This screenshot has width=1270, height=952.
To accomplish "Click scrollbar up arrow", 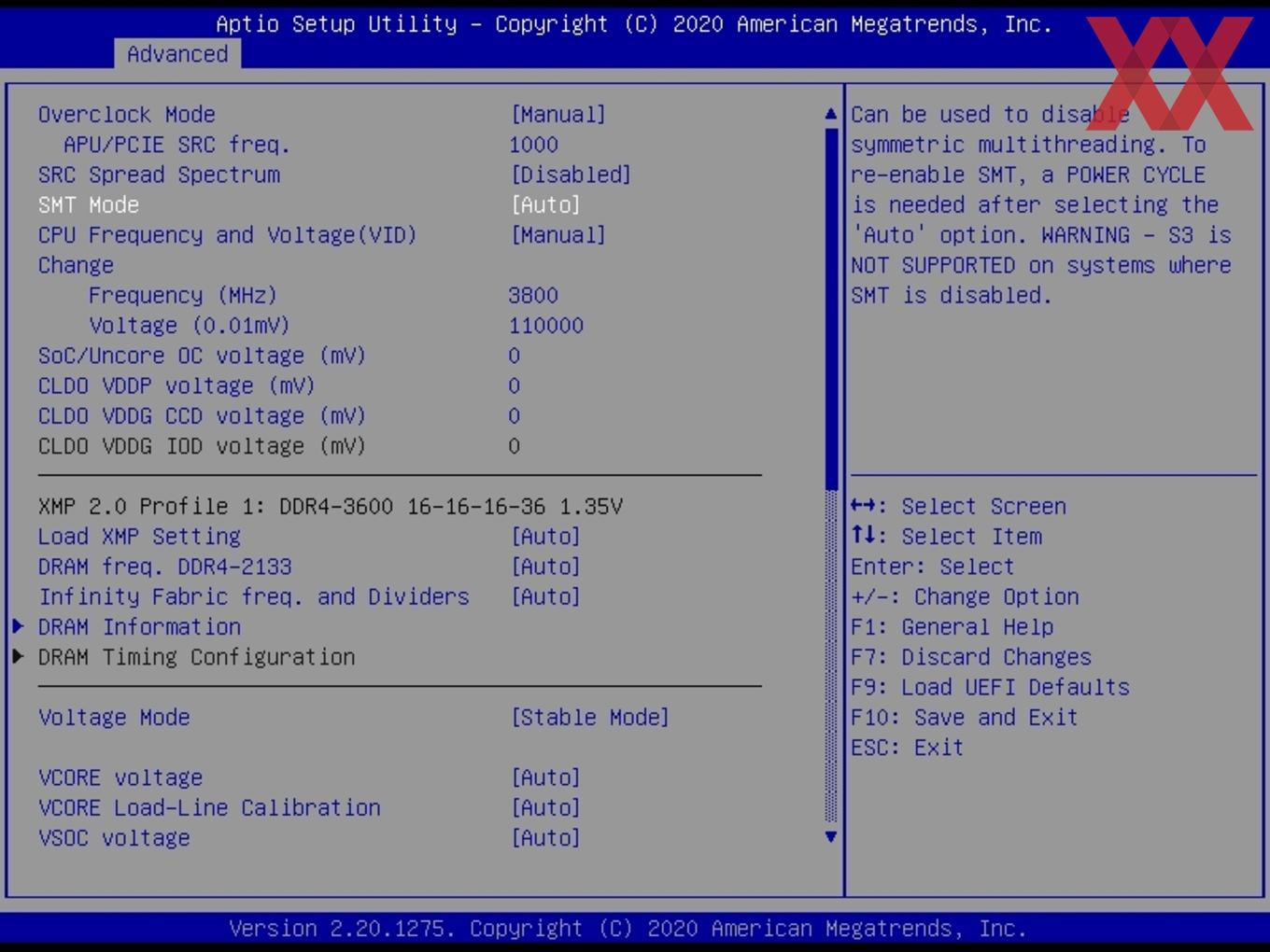I will click(x=831, y=114).
